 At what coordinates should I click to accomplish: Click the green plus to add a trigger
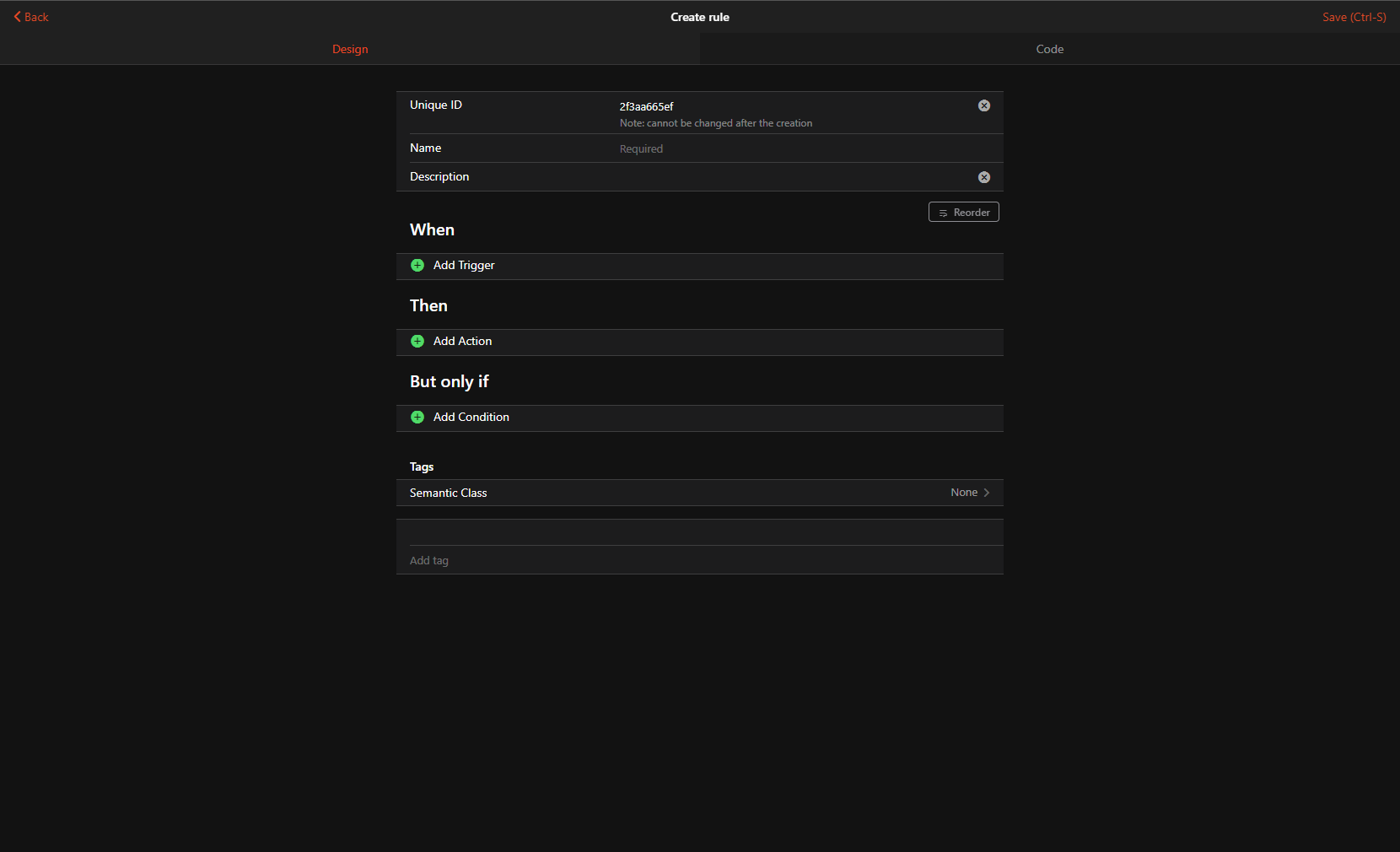coord(417,265)
